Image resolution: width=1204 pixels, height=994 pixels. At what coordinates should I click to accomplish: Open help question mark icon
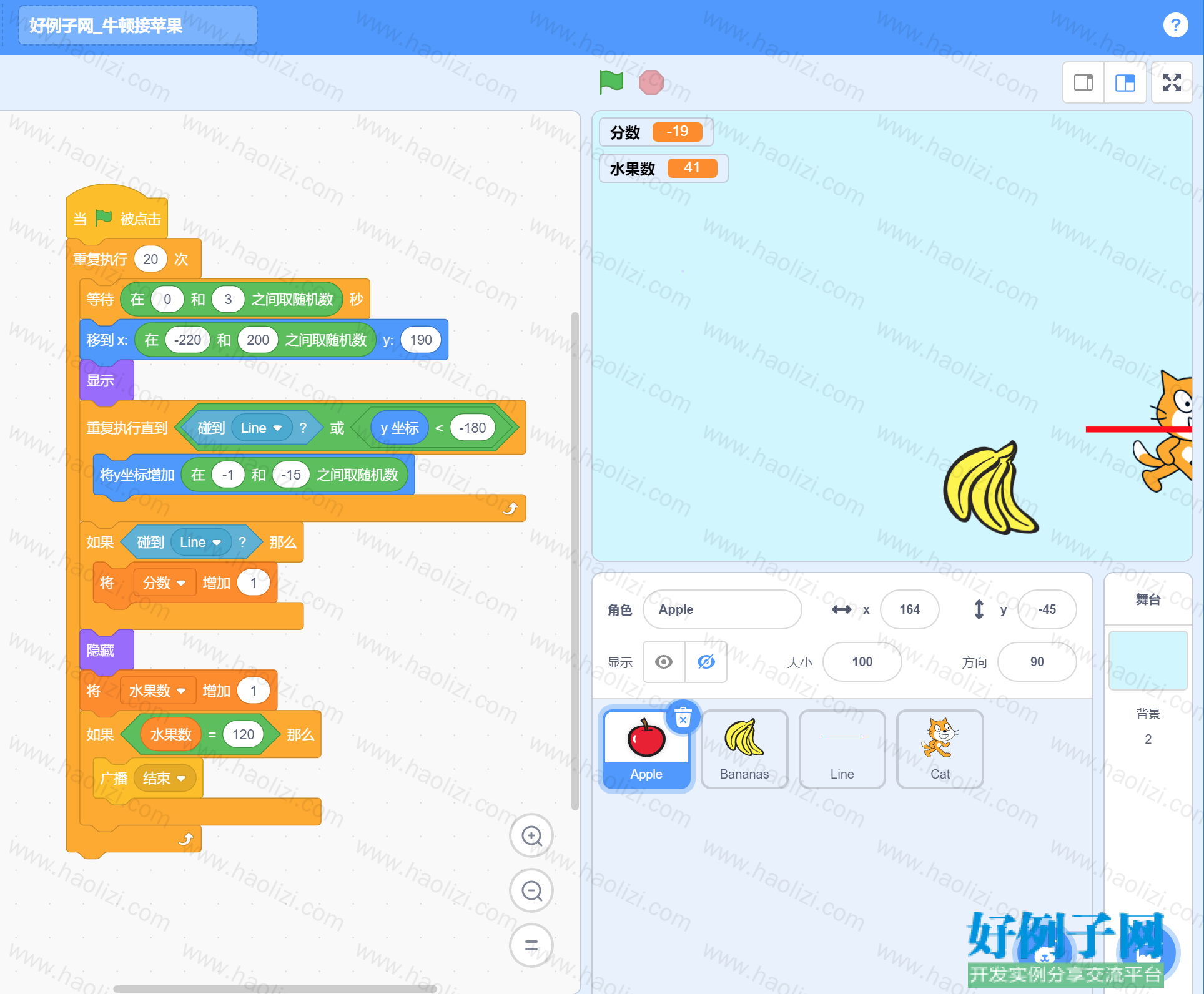click(1175, 25)
